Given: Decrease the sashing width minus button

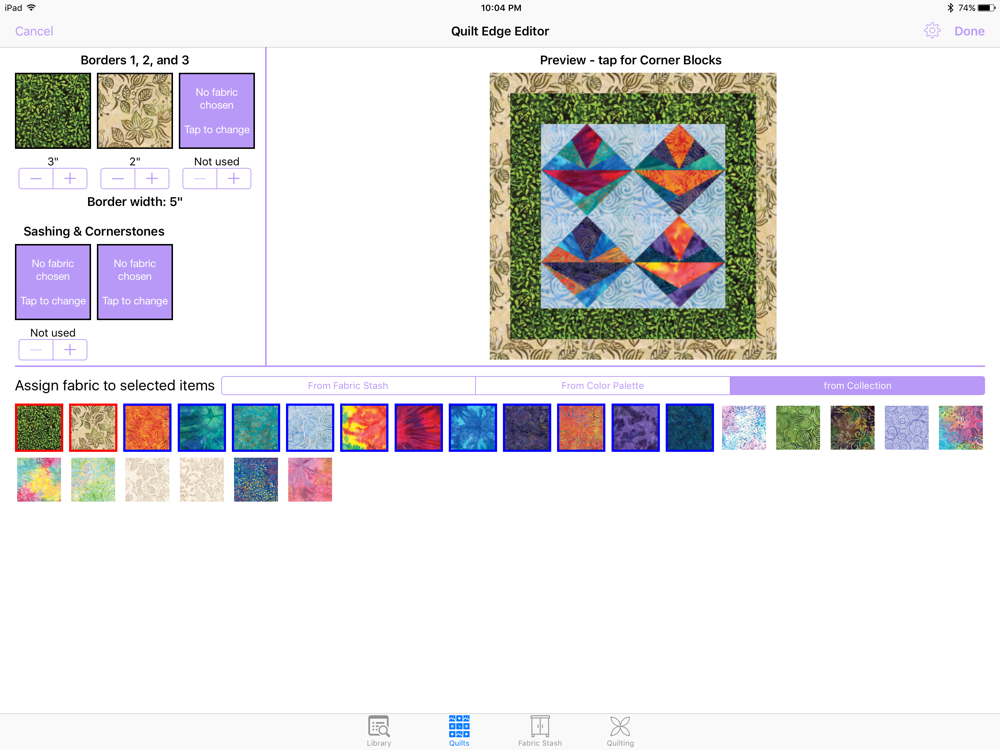Looking at the screenshot, I should [36, 349].
